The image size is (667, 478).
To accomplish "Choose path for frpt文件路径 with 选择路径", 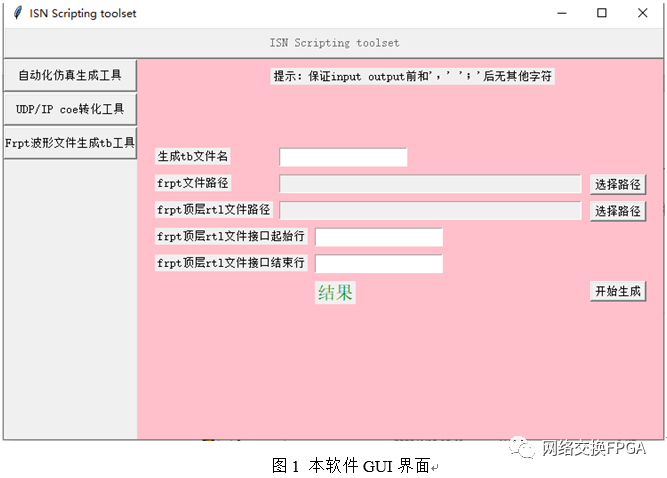I will [618, 185].
